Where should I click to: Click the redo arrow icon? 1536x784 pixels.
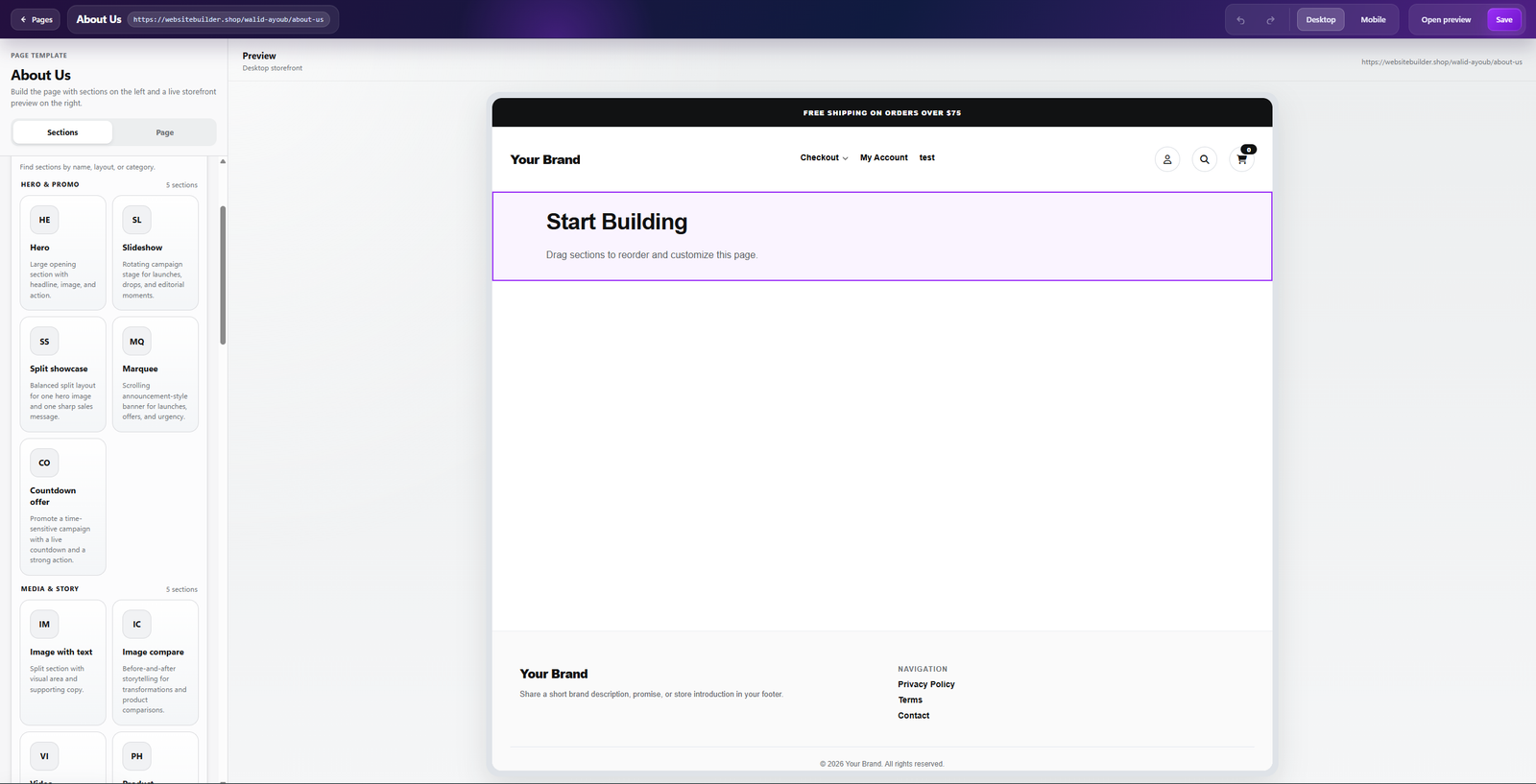1270,20
